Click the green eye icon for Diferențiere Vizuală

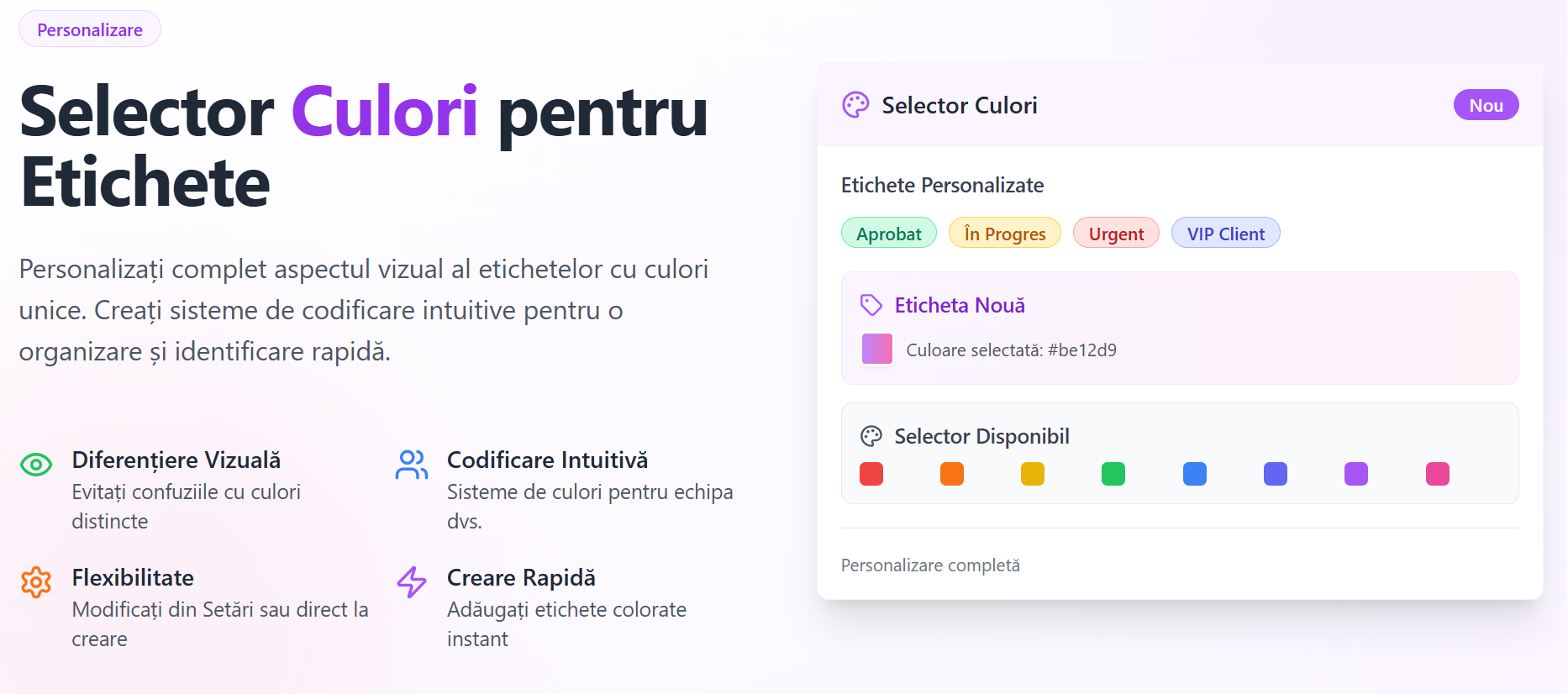click(36, 464)
